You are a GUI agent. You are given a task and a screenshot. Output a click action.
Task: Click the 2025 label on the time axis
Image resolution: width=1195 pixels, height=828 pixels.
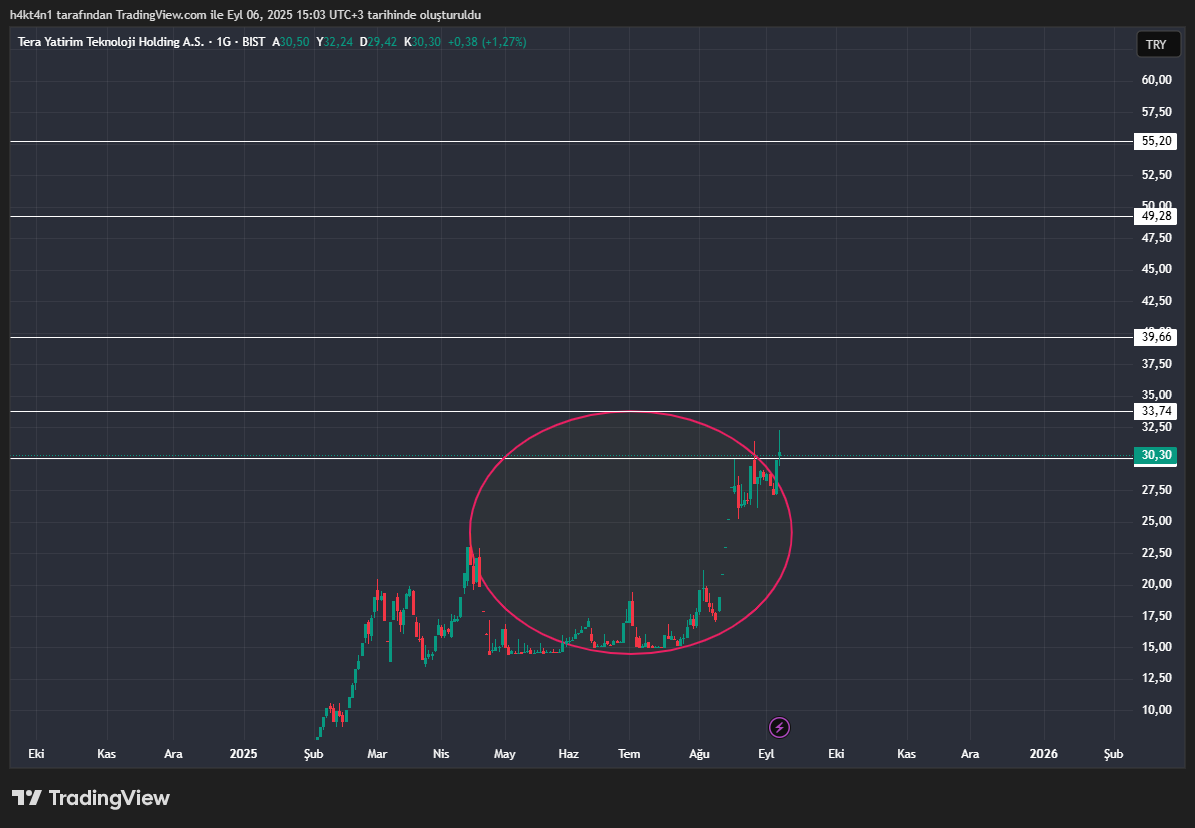pyautogui.click(x=243, y=754)
